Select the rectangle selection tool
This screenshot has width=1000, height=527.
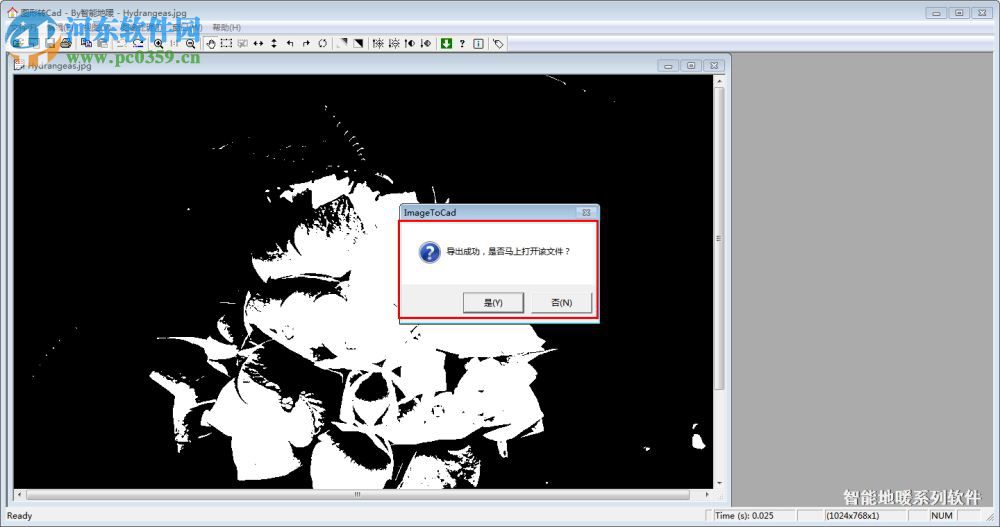coord(226,43)
